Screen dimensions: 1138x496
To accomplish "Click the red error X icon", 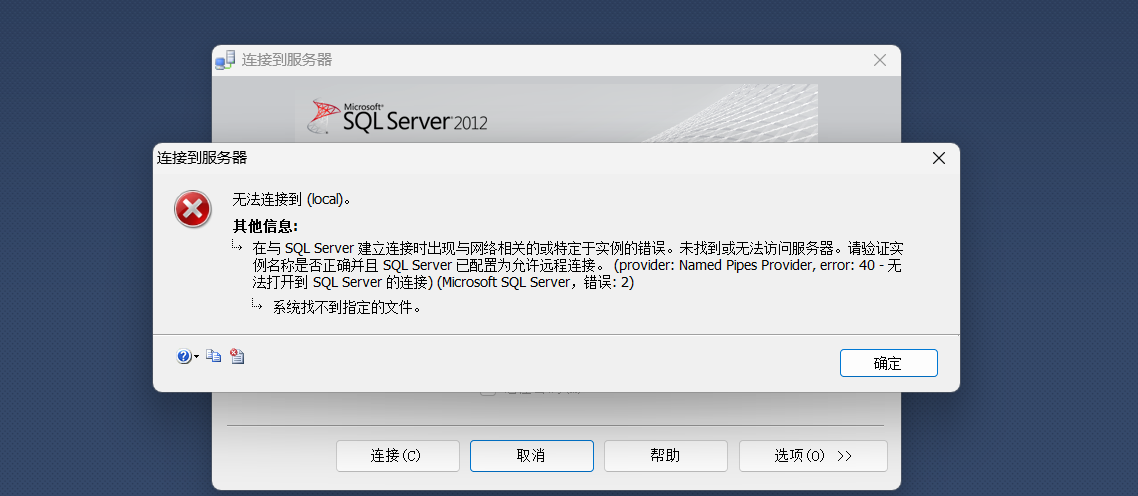I will tap(192, 209).
